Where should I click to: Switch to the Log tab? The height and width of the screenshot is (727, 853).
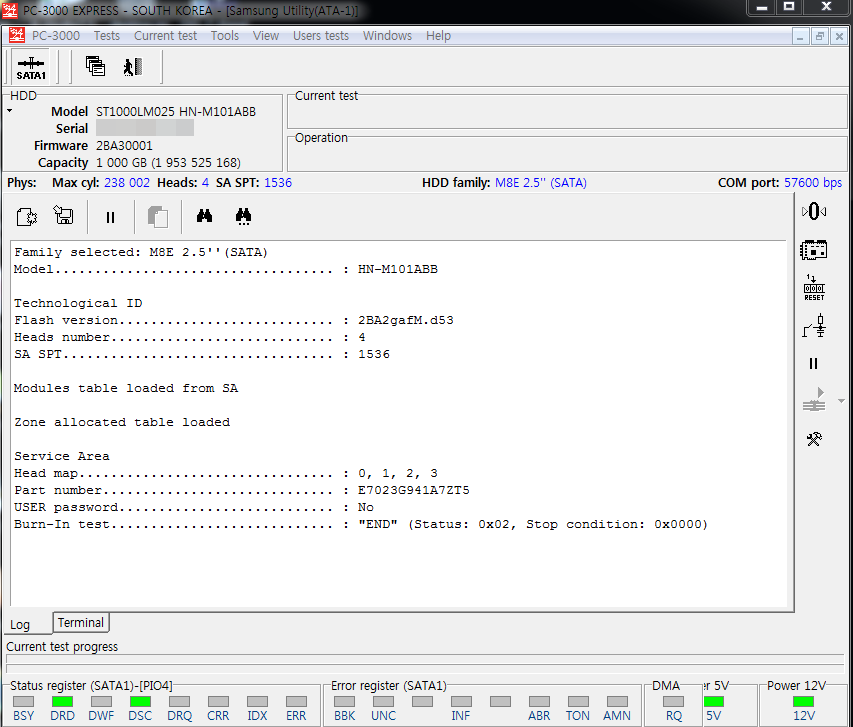click(x=21, y=624)
